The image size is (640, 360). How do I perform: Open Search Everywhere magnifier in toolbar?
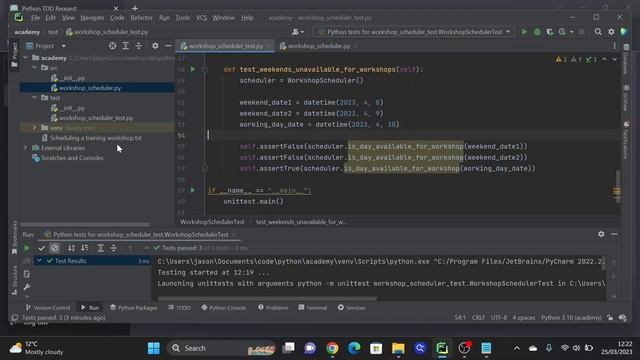pos(598,32)
